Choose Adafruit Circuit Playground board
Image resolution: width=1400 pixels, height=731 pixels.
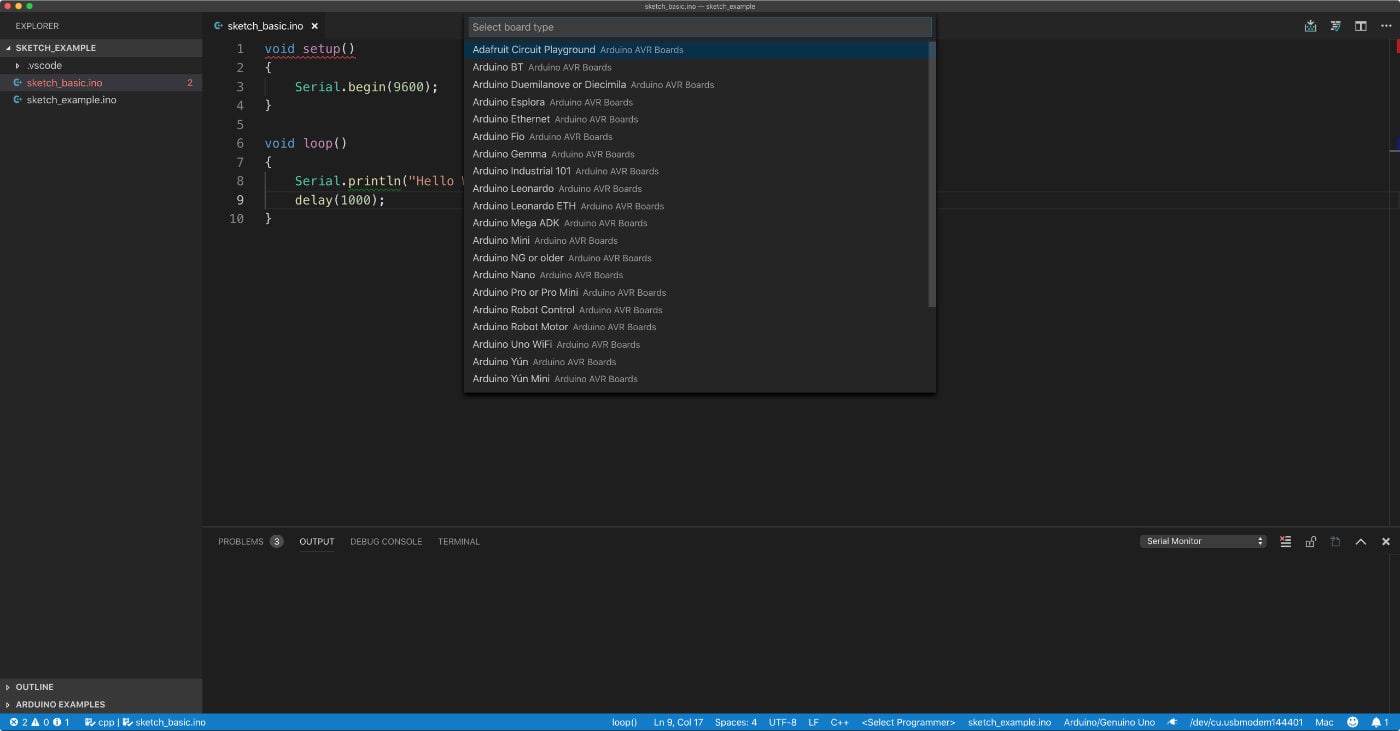[x=697, y=50]
